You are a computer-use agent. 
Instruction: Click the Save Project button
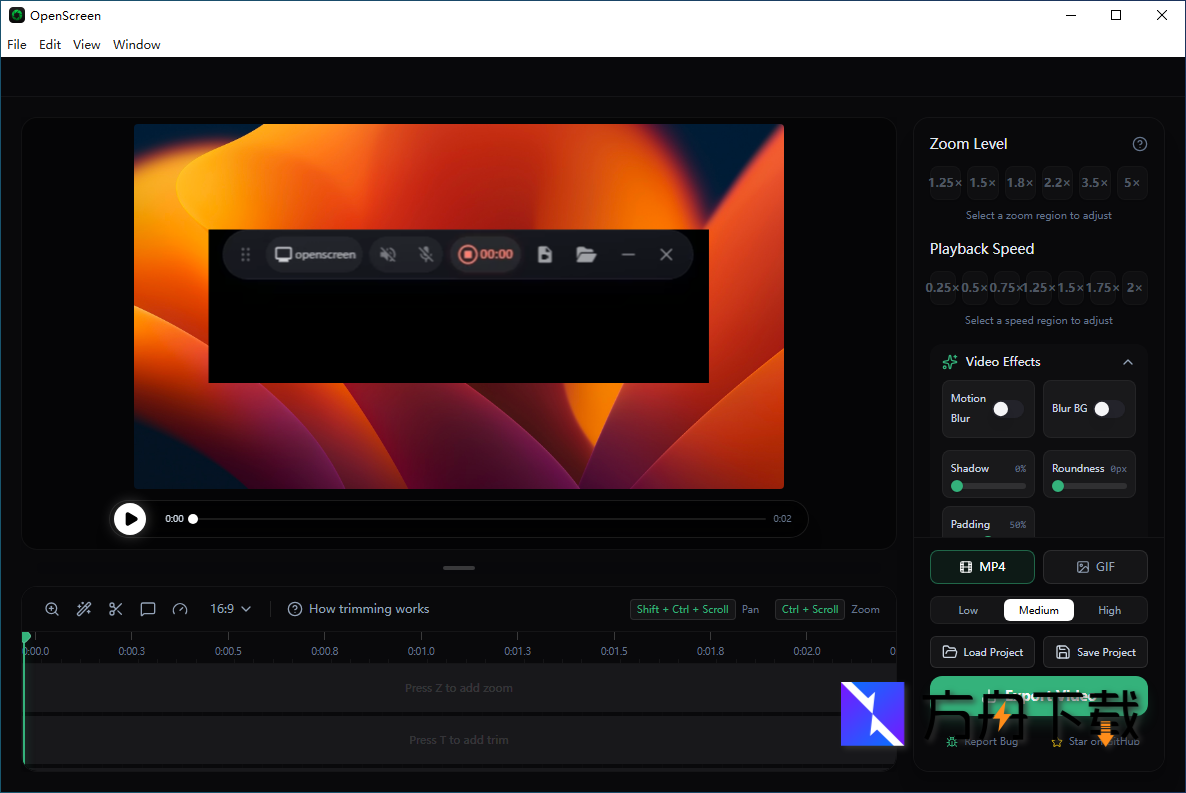tap(1095, 652)
